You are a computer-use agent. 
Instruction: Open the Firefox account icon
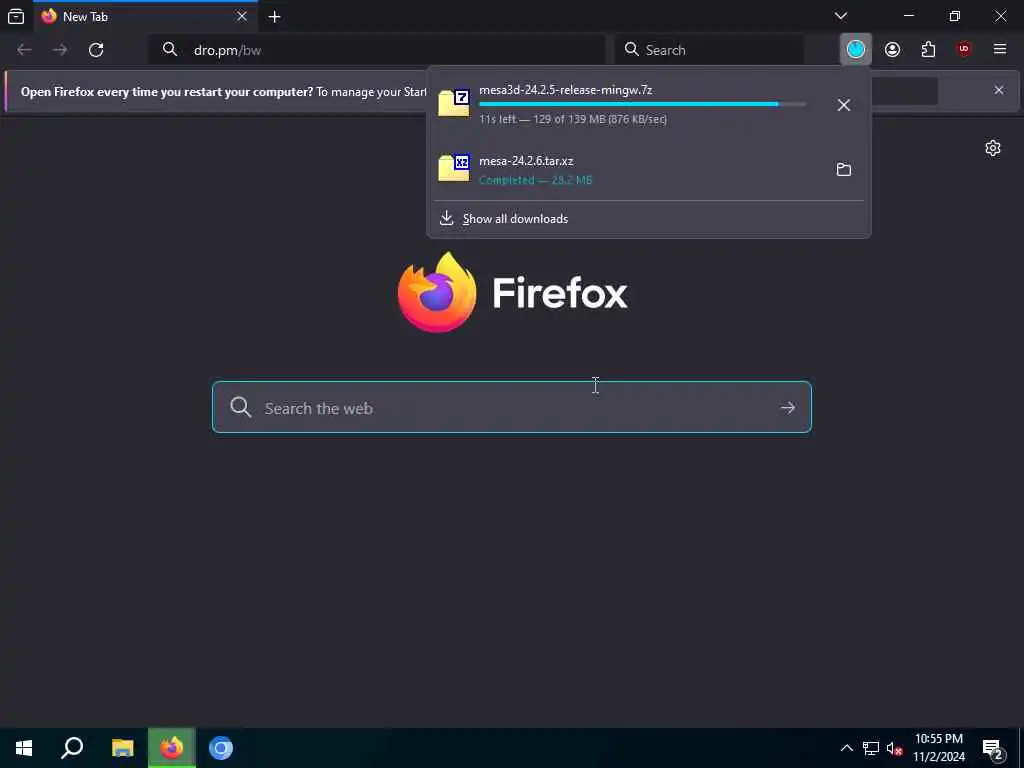[x=892, y=50]
